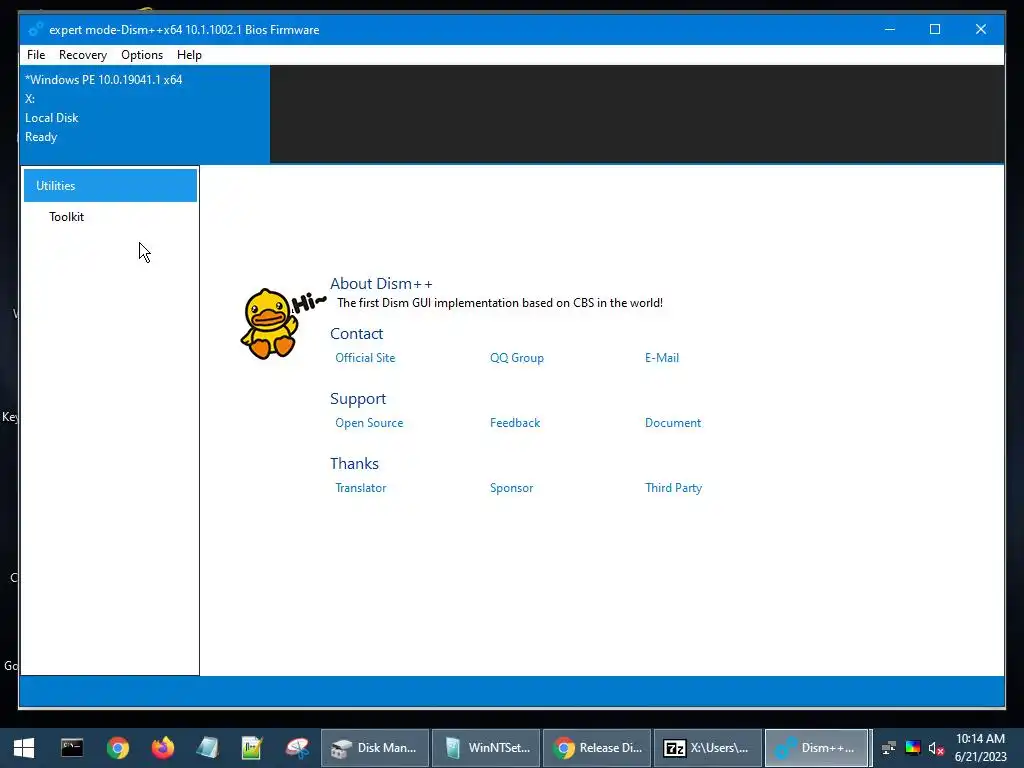The width and height of the screenshot is (1024, 768).
Task: Minimize the Dism++ window
Action: 889,29
